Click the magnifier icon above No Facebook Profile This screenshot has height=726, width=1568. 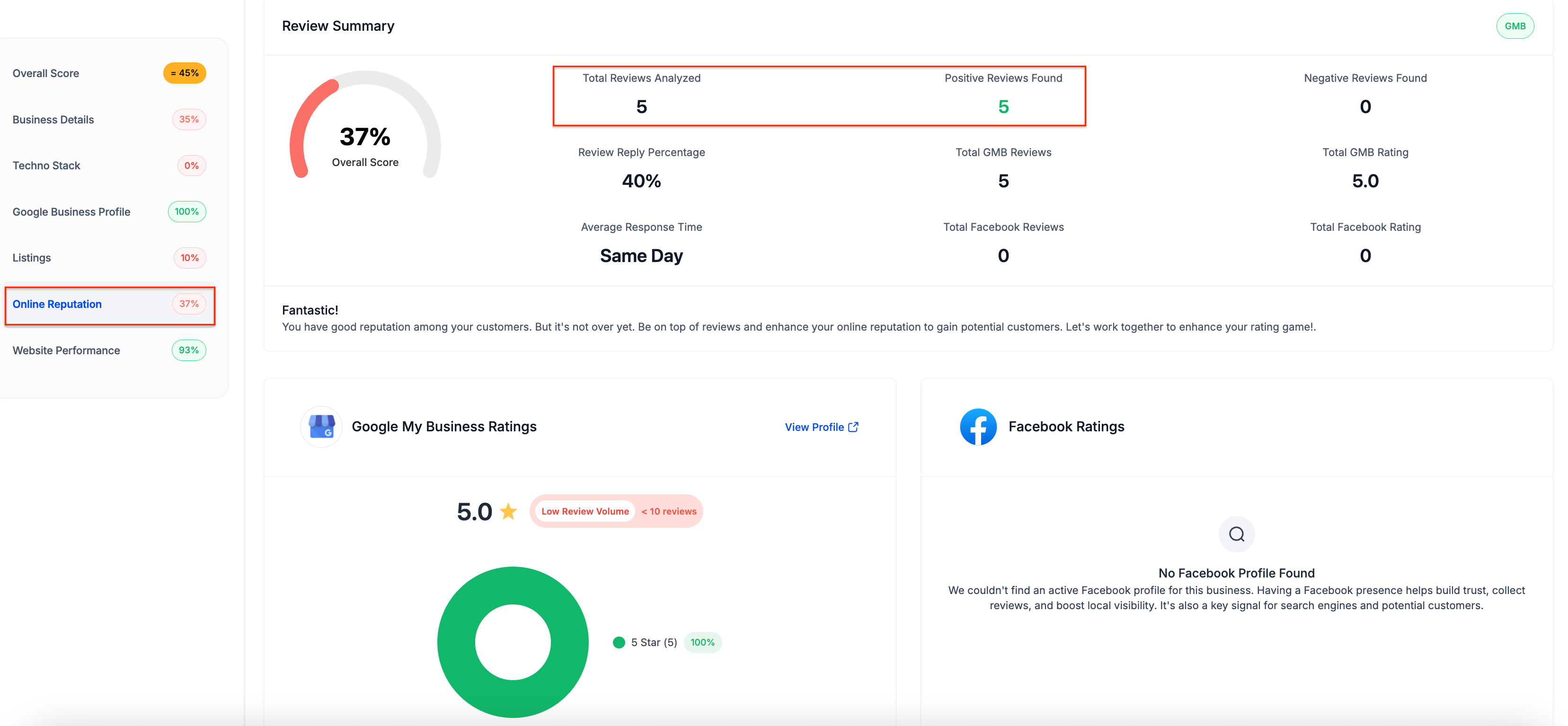coord(1236,534)
